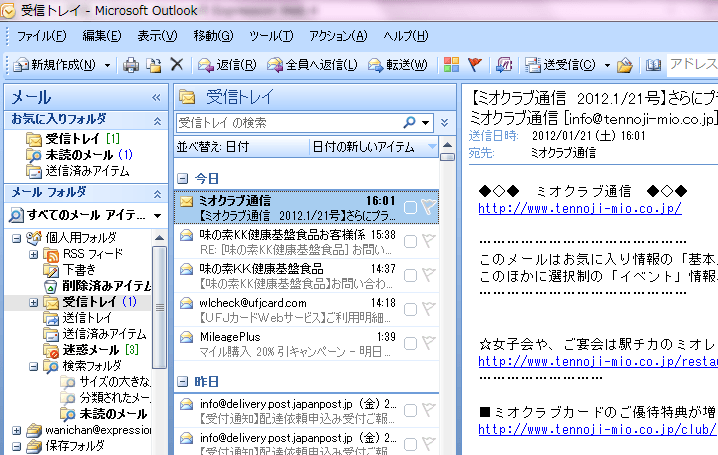The width and height of the screenshot is (718, 455).
Task: Open アクション(A) menu
Action: 338,36
